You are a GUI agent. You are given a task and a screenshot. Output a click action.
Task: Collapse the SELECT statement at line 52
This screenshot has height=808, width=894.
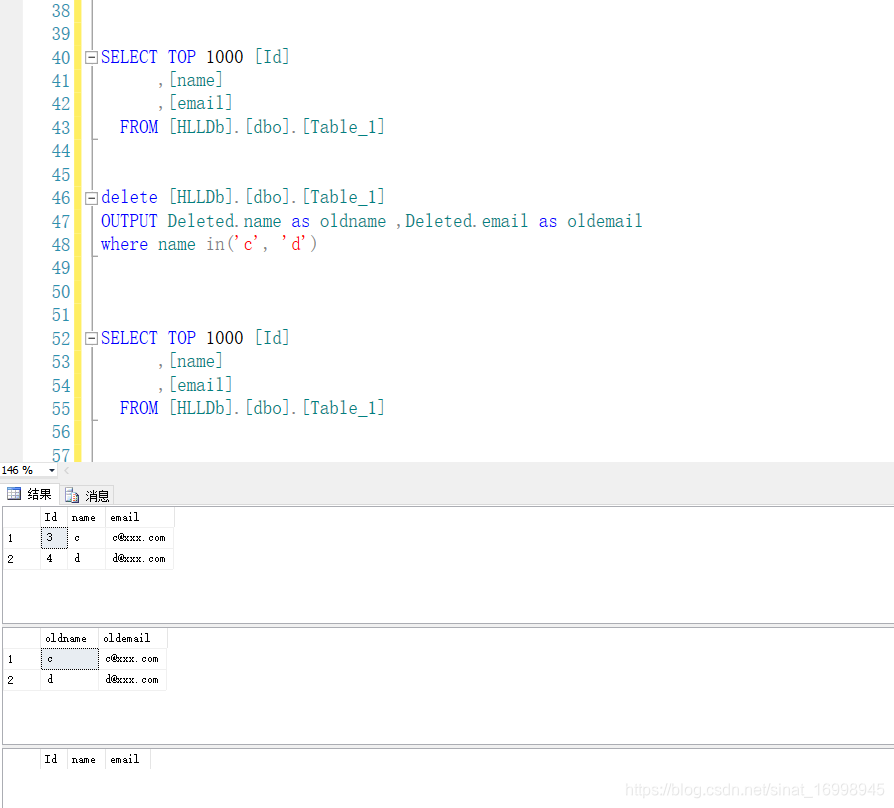click(x=89, y=338)
